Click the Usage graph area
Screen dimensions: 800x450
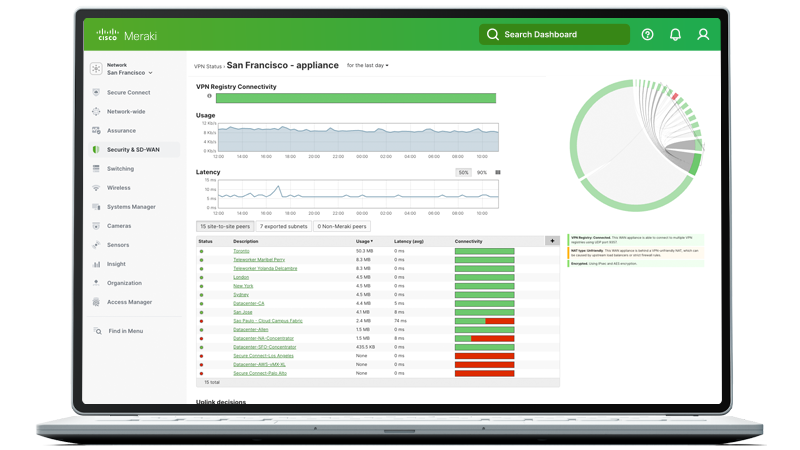click(359, 137)
